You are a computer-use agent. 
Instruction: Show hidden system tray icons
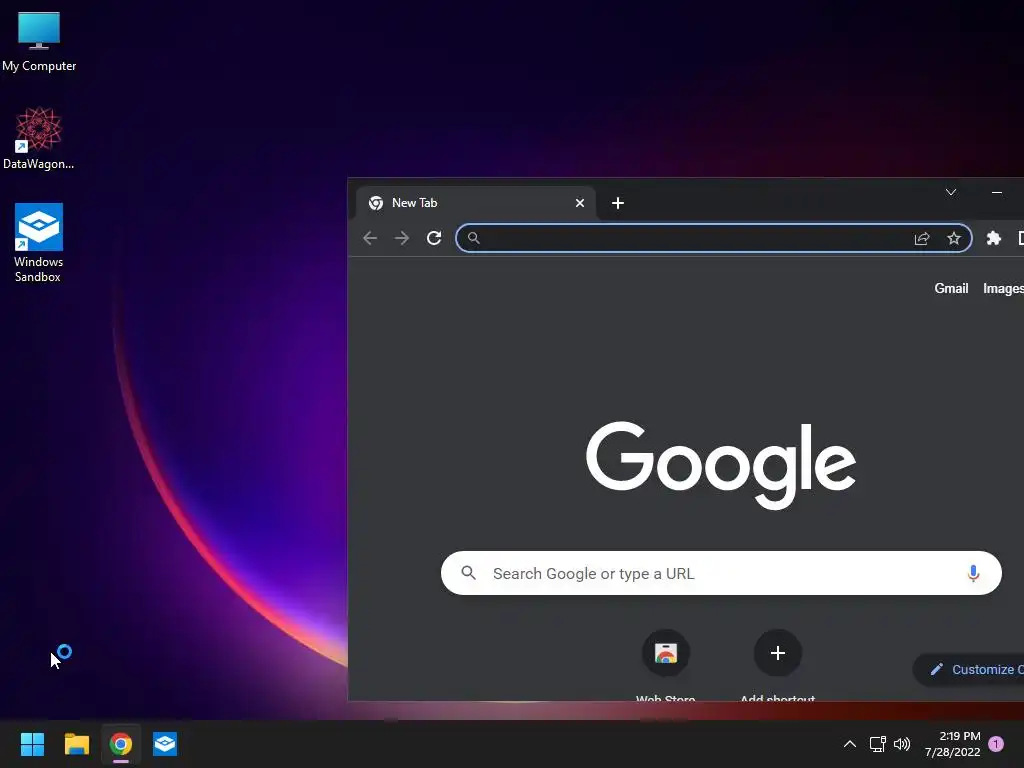coord(850,744)
